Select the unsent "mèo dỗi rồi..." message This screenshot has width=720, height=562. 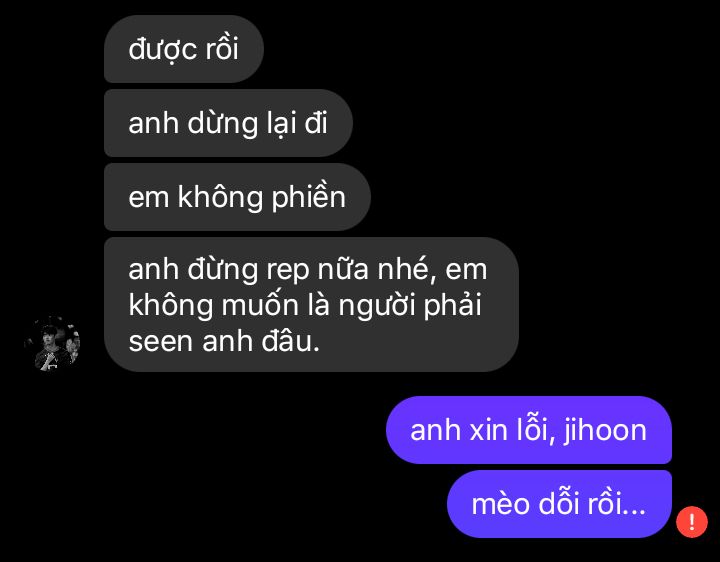pyautogui.click(x=559, y=504)
